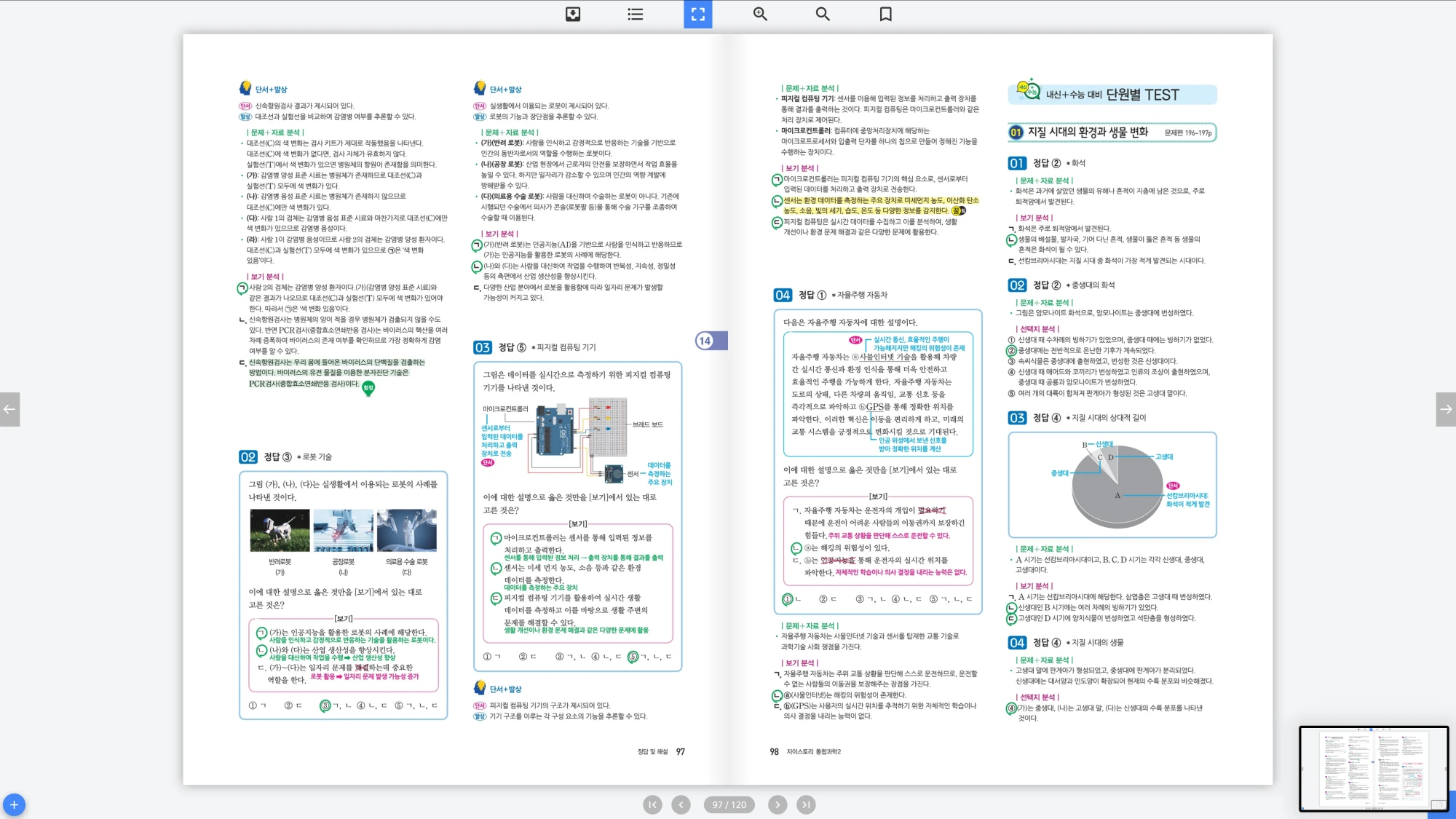
Task: Click the last-page icon in bottom navigation
Action: (x=807, y=804)
